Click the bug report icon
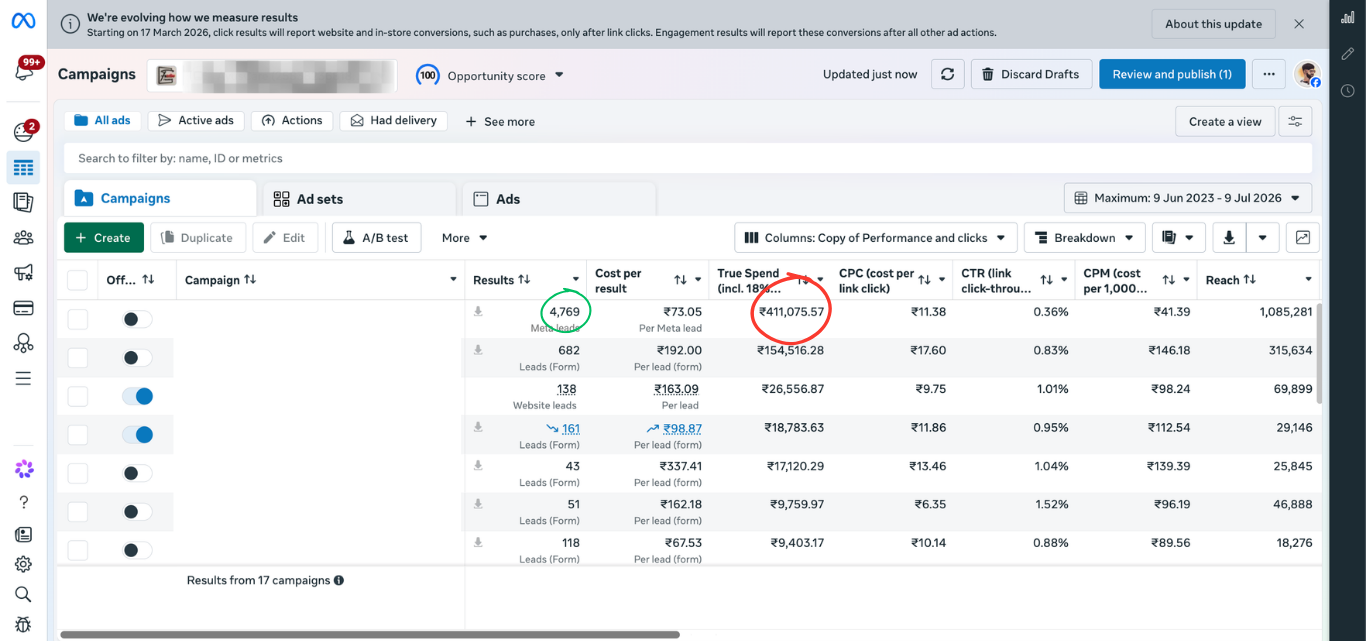The width and height of the screenshot is (1366, 641). (x=24, y=625)
